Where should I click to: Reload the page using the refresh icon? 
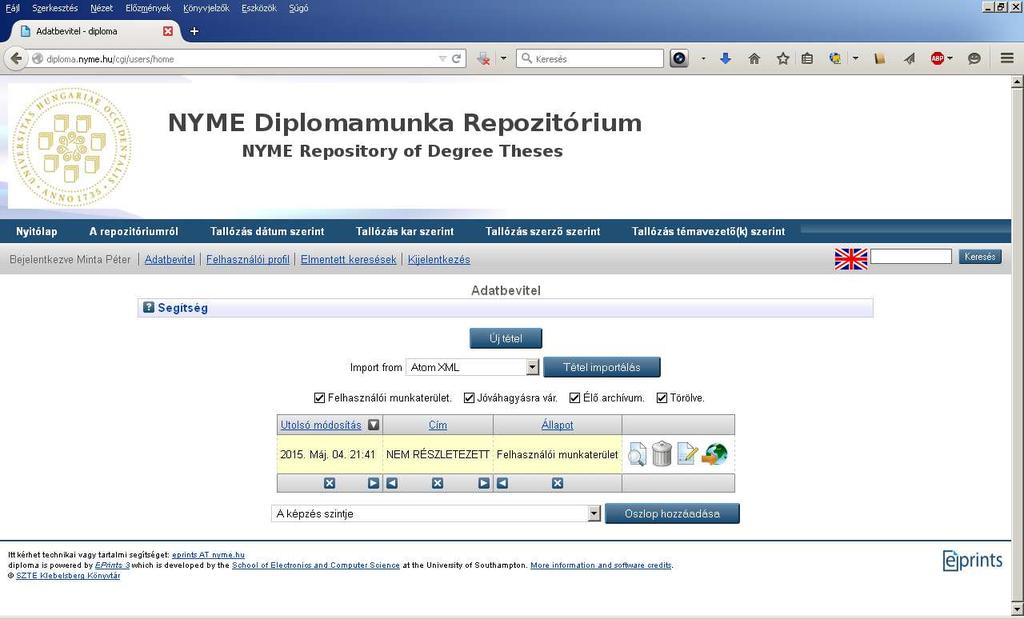click(456, 59)
